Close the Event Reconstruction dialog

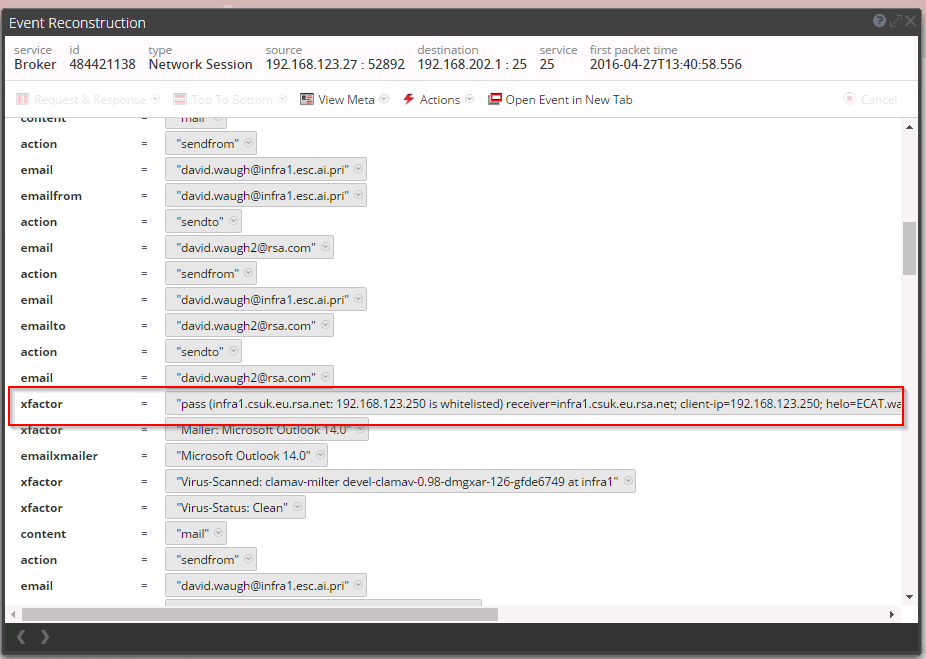[911, 21]
